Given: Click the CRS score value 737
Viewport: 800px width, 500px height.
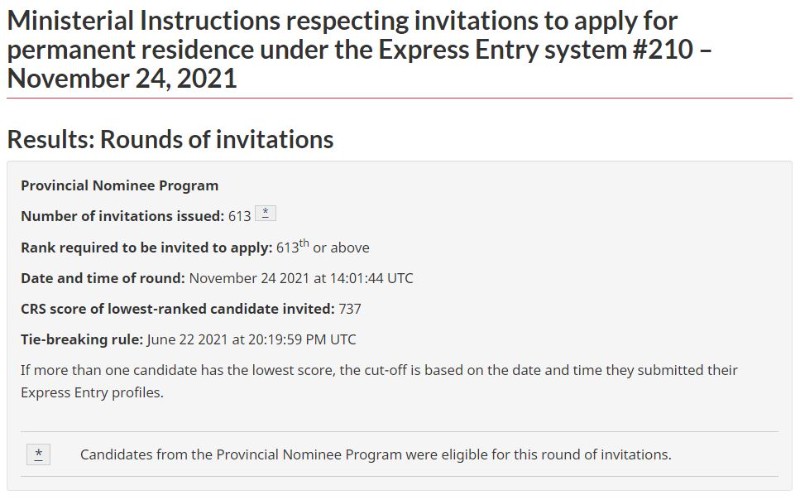Looking at the screenshot, I should click(x=350, y=309).
